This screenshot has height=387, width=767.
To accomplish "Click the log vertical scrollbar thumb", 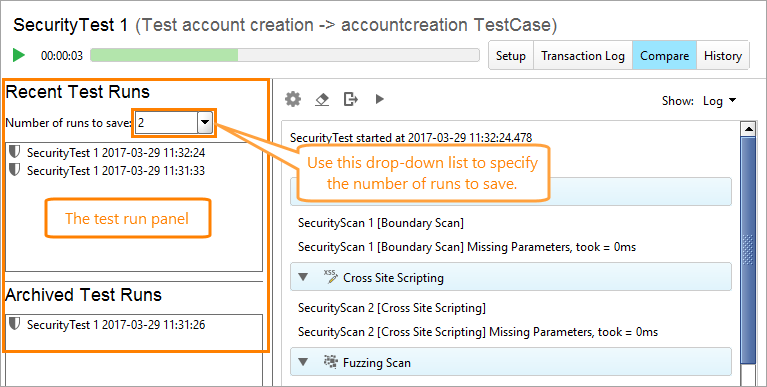I will pos(748,250).
